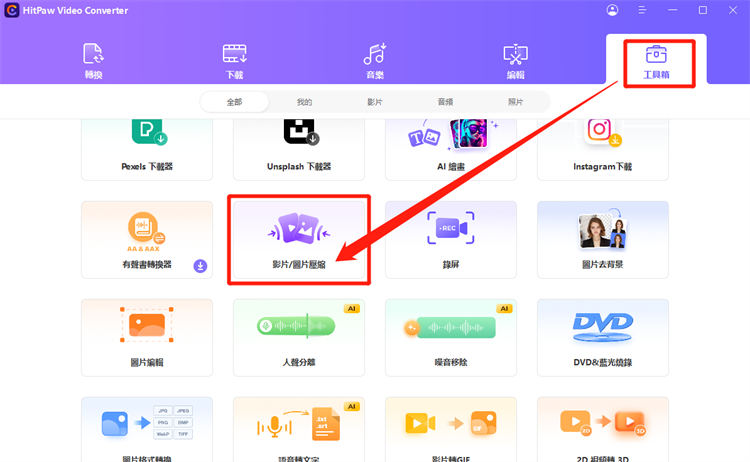This screenshot has height=462, width=750.
Task: Click the 影片/圖片壓縮 label text
Action: point(299,264)
